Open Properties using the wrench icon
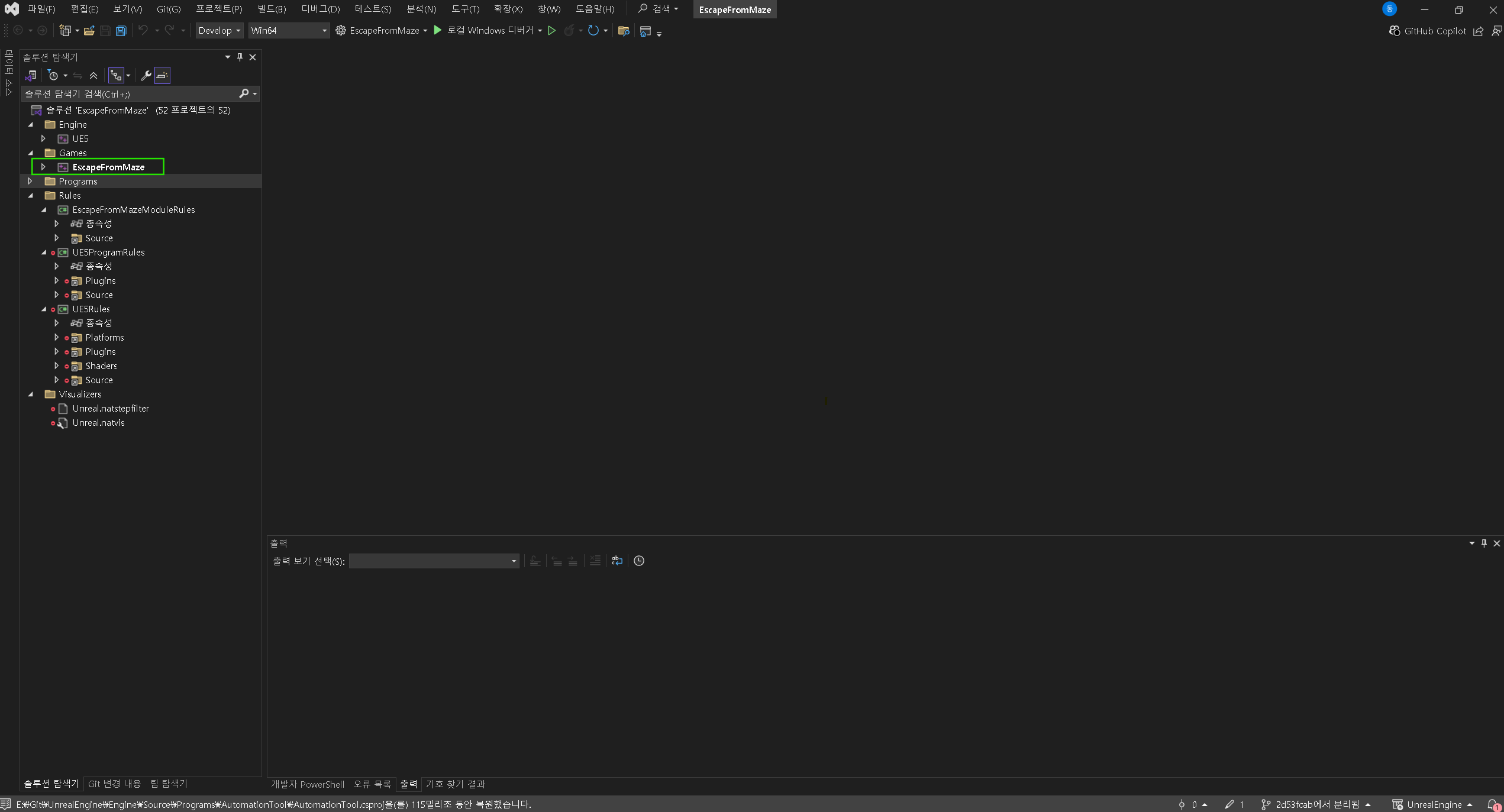The height and width of the screenshot is (812, 1504). pyautogui.click(x=146, y=76)
